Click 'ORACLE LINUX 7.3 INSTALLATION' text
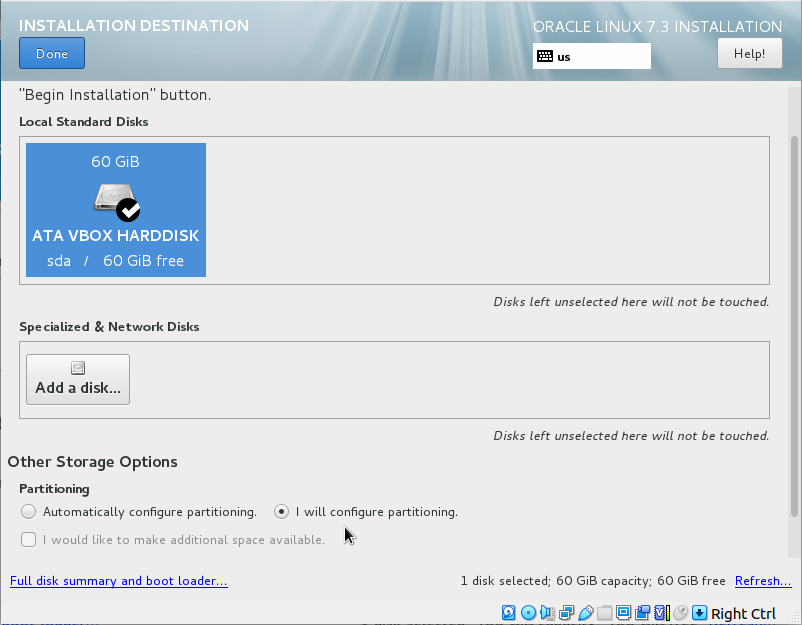The height and width of the screenshot is (625, 802). tap(657, 27)
